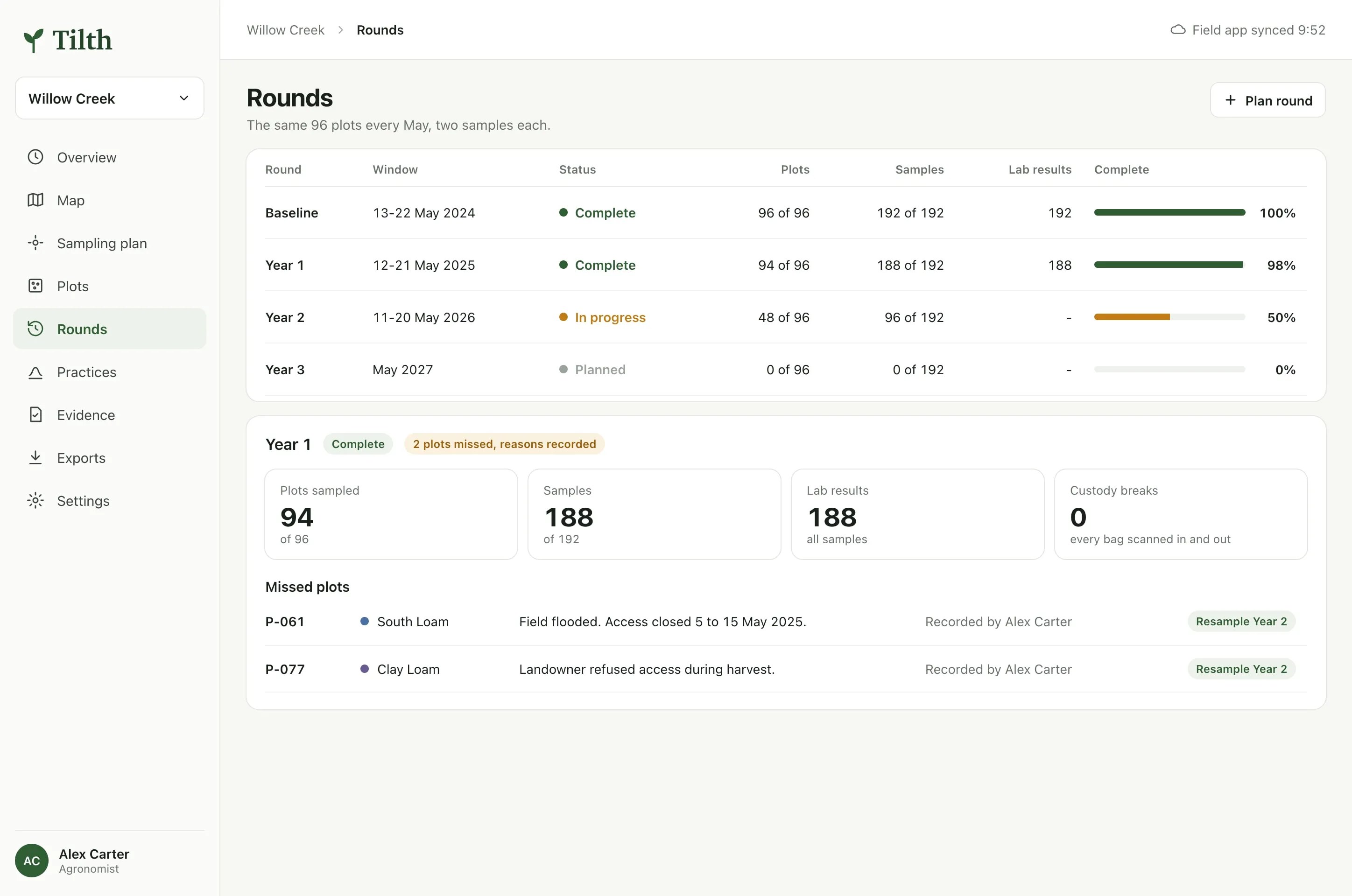
Task: Click the Overview clock icon in sidebar
Action: click(35, 157)
